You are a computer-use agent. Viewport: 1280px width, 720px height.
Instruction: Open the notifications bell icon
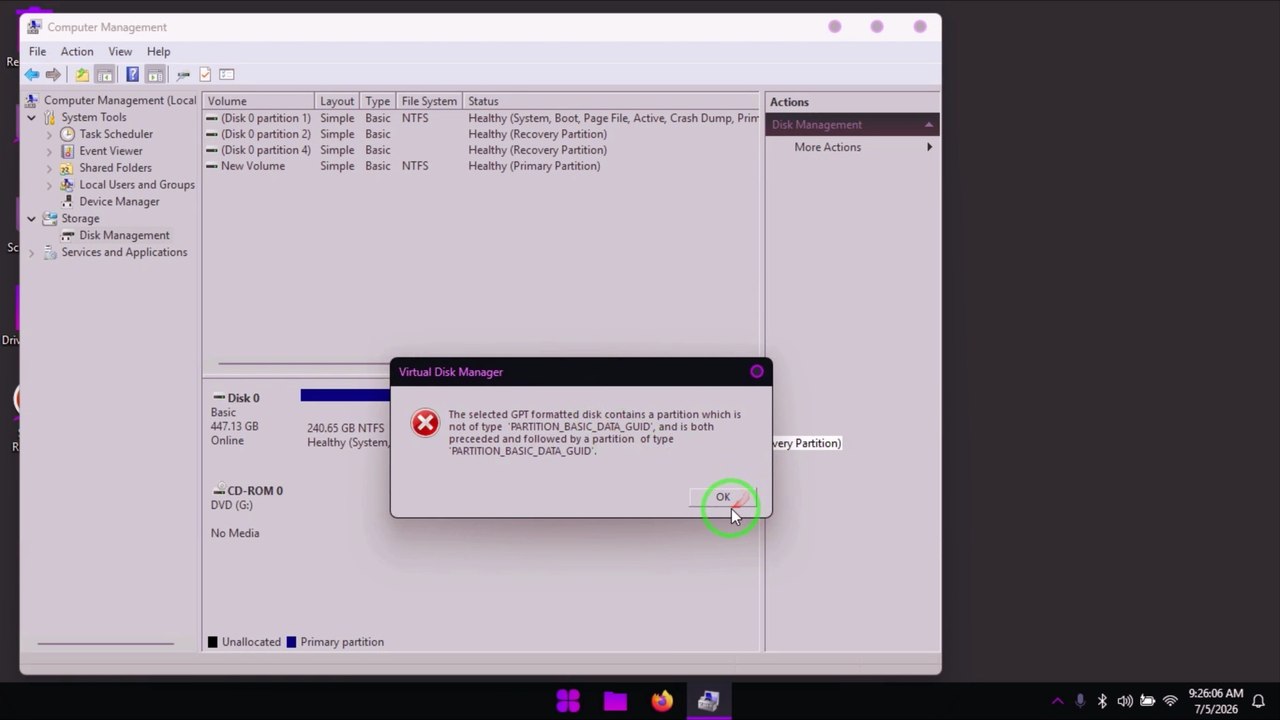[x=1258, y=701]
